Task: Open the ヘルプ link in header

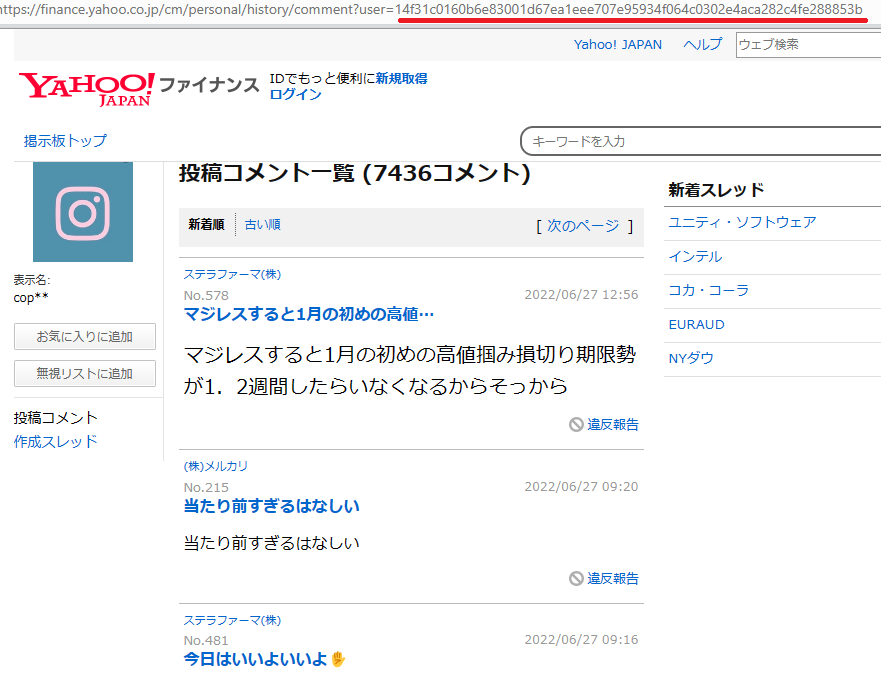Action: click(702, 45)
